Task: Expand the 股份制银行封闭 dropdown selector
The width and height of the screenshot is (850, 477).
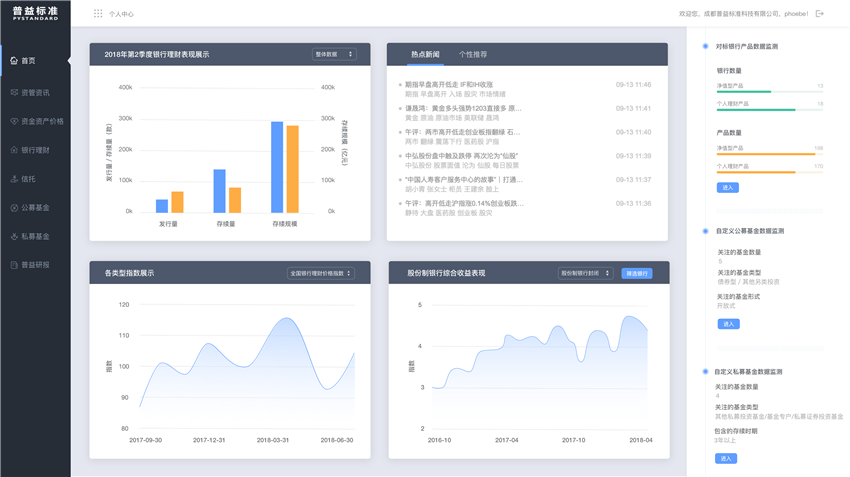Action: tap(585, 273)
